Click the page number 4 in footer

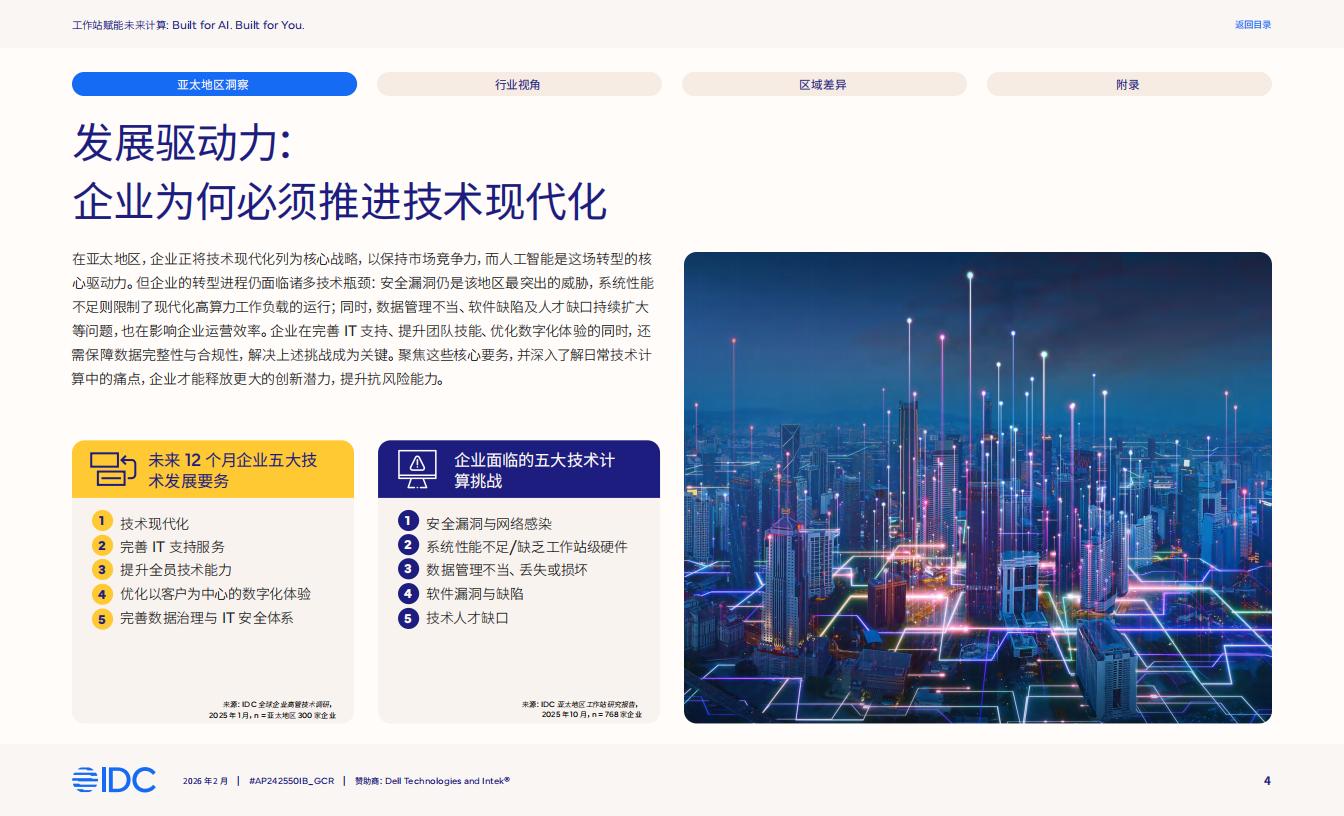pyautogui.click(x=1267, y=781)
